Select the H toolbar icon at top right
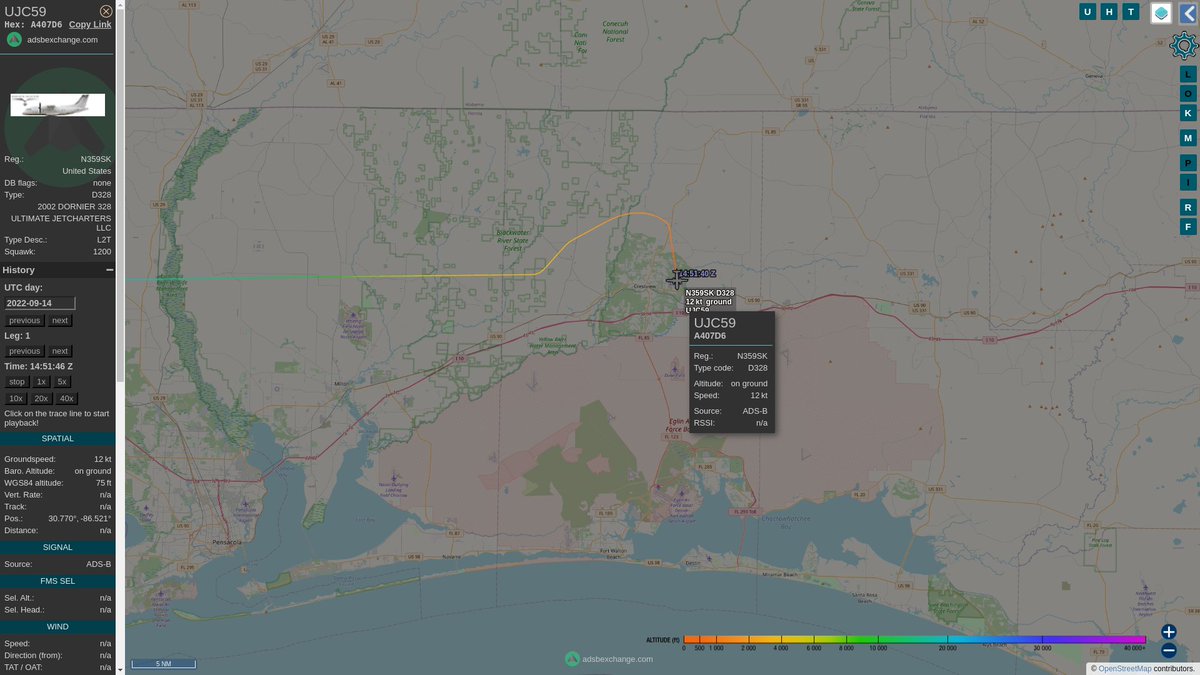The height and width of the screenshot is (675, 1200). point(1110,11)
